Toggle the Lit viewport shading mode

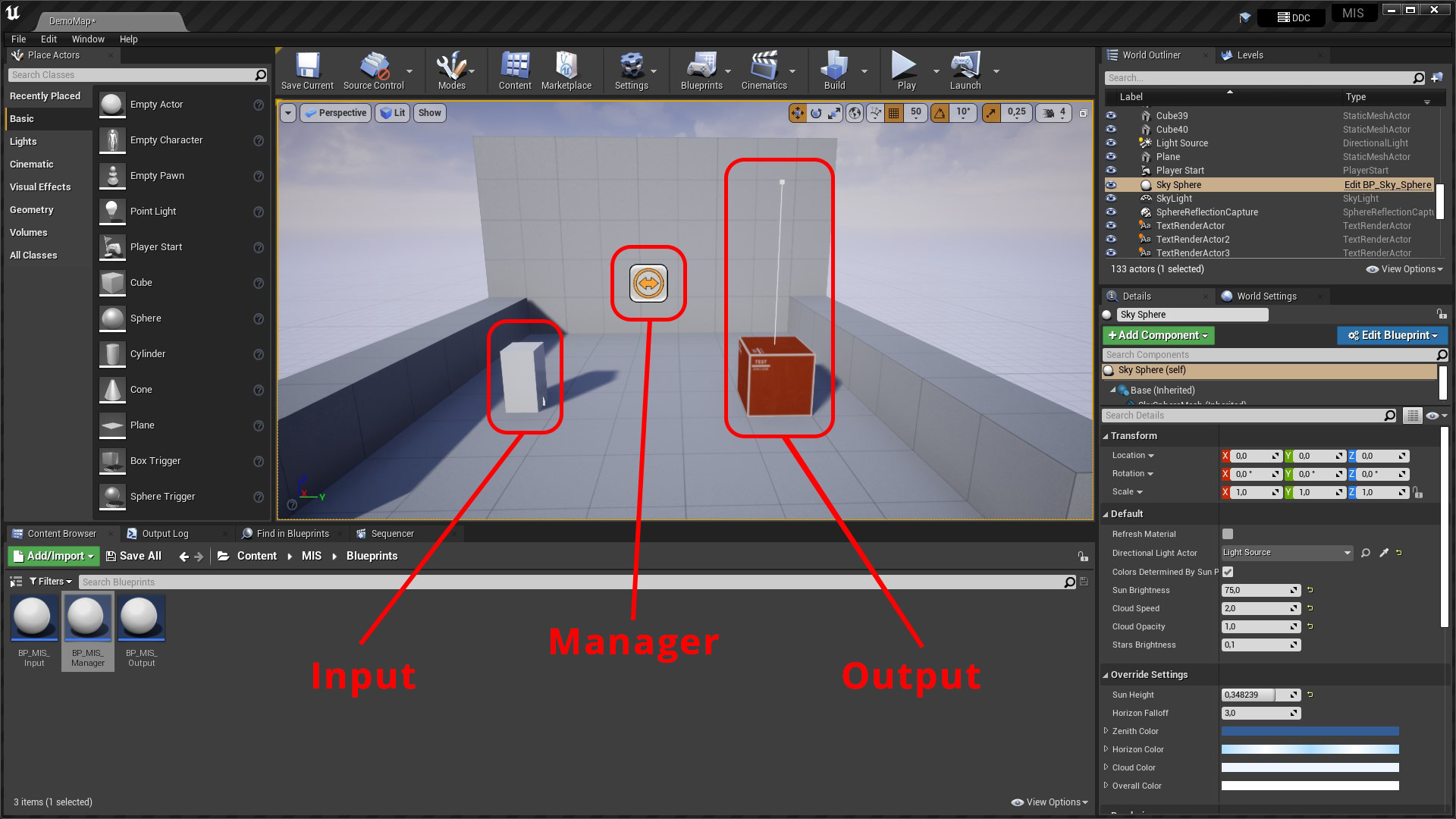coord(392,112)
